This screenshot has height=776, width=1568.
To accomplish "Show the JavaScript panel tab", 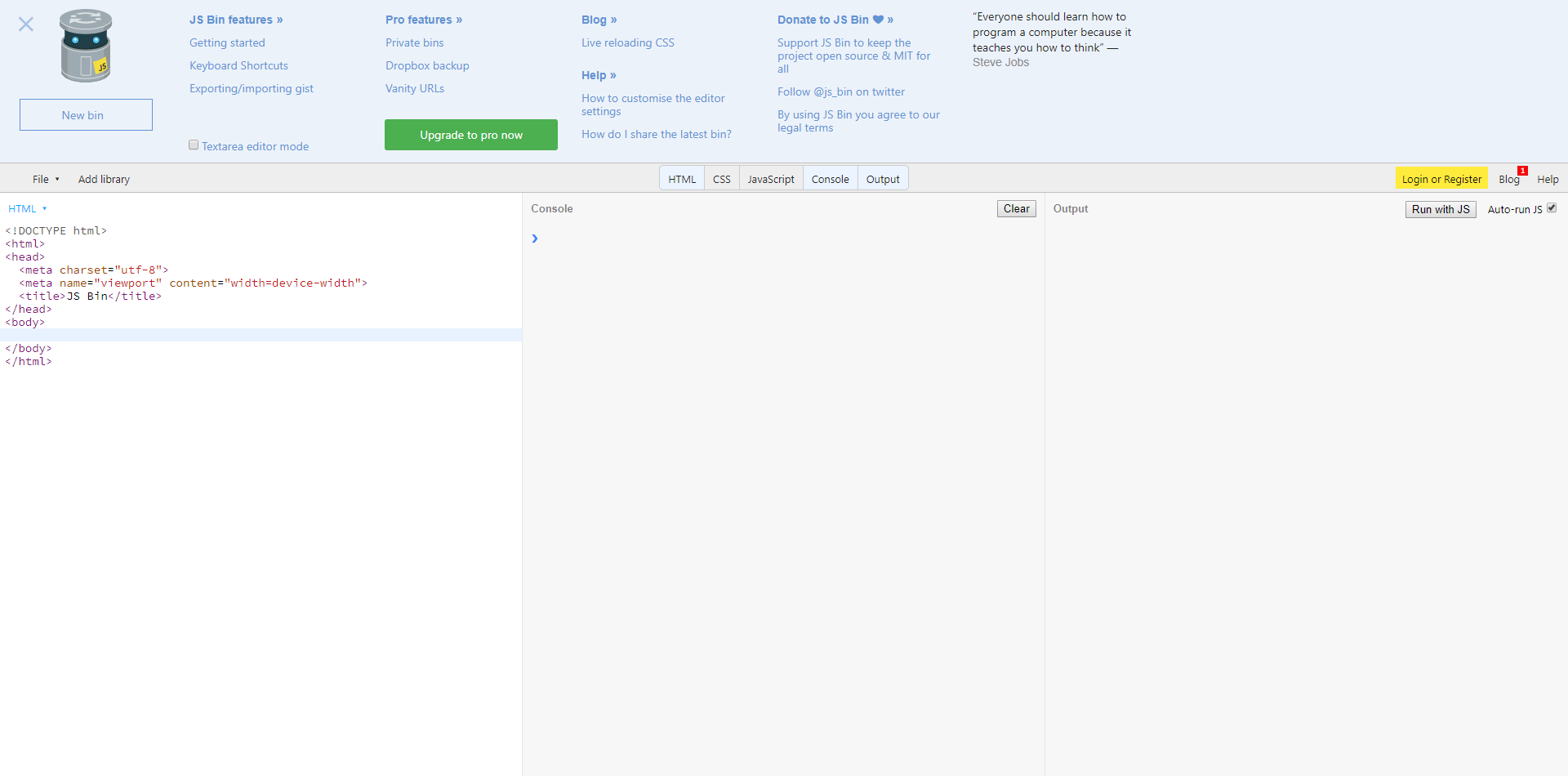I will [x=771, y=179].
